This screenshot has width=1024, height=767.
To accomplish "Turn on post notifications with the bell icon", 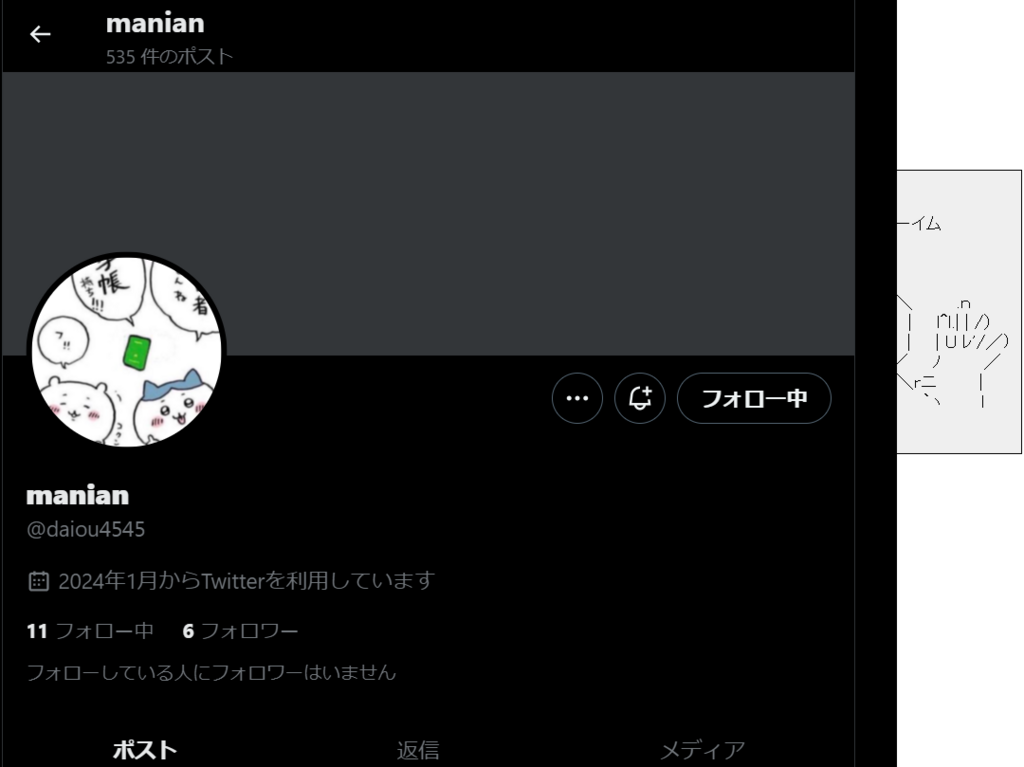I will click(x=640, y=399).
